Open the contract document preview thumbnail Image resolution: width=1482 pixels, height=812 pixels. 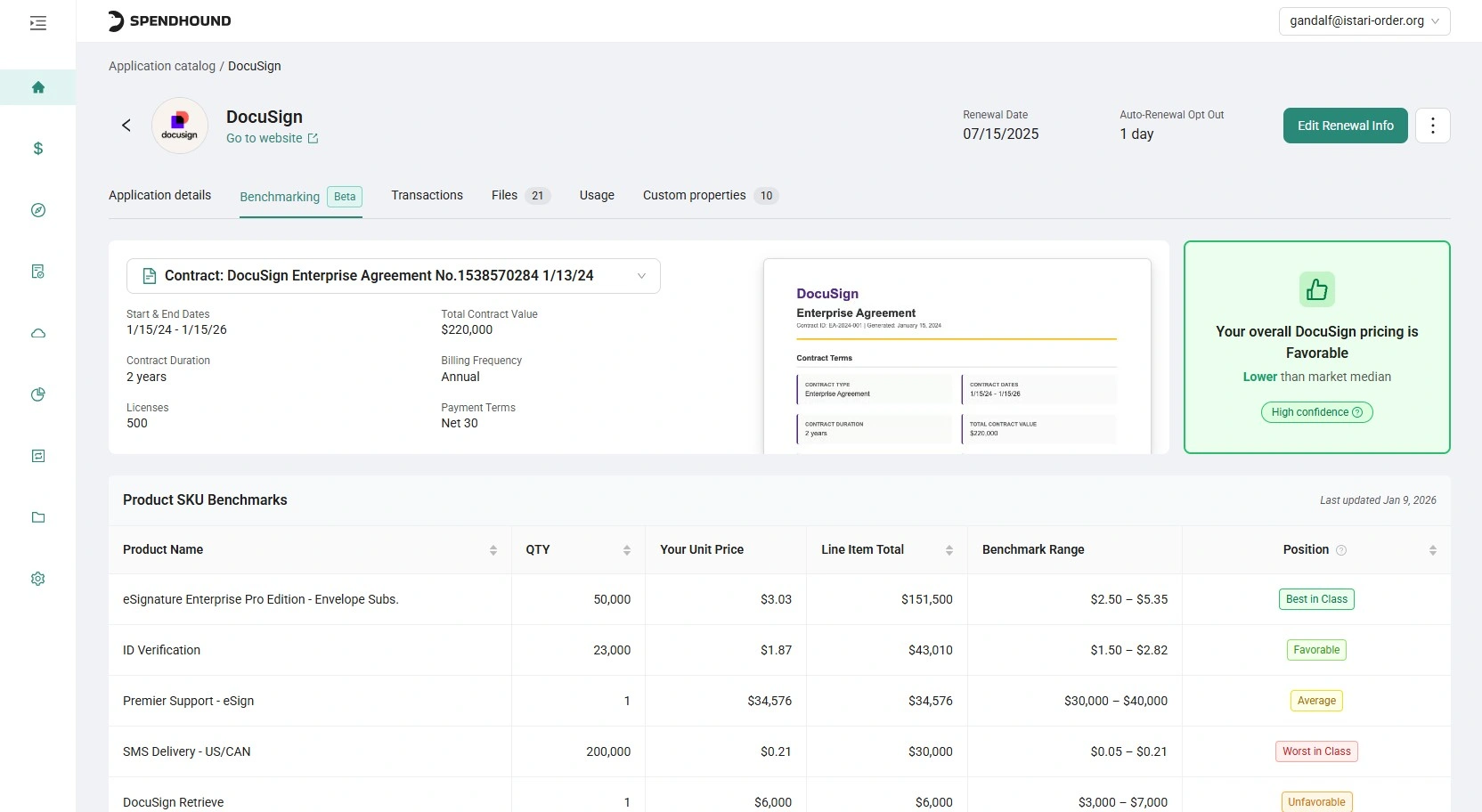click(x=957, y=356)
